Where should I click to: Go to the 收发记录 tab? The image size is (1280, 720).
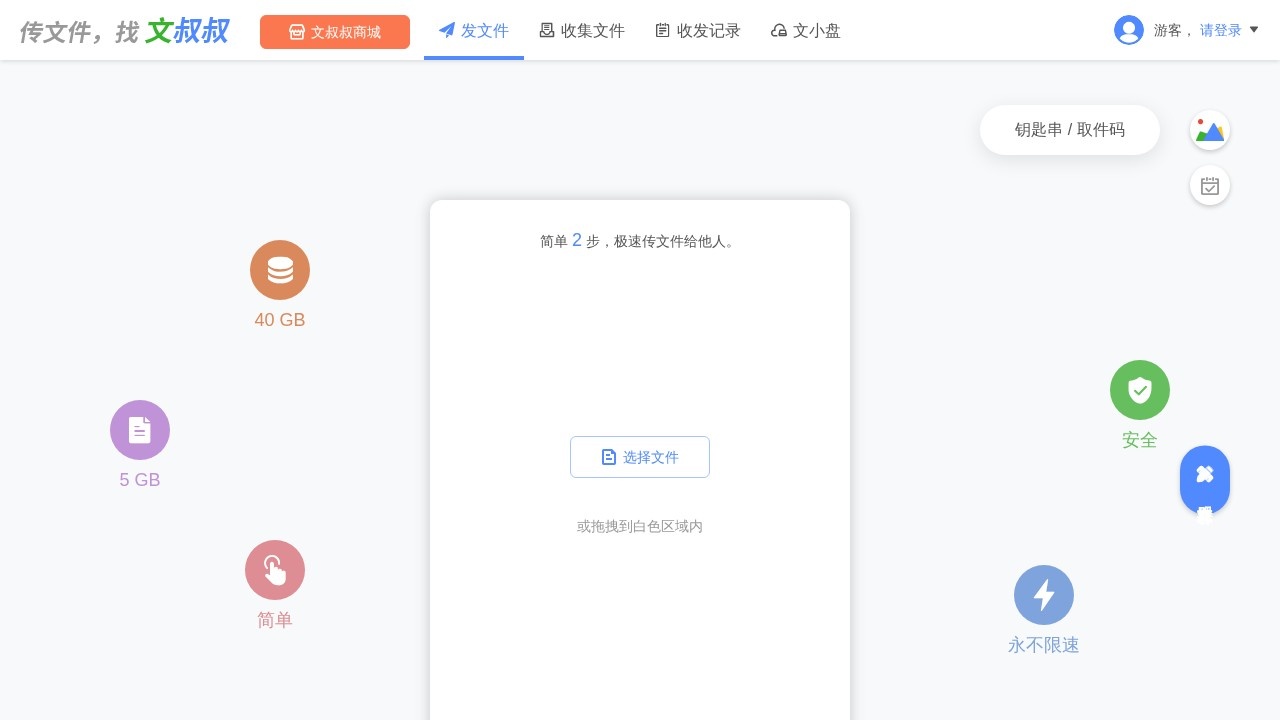[x=698, y=31]
